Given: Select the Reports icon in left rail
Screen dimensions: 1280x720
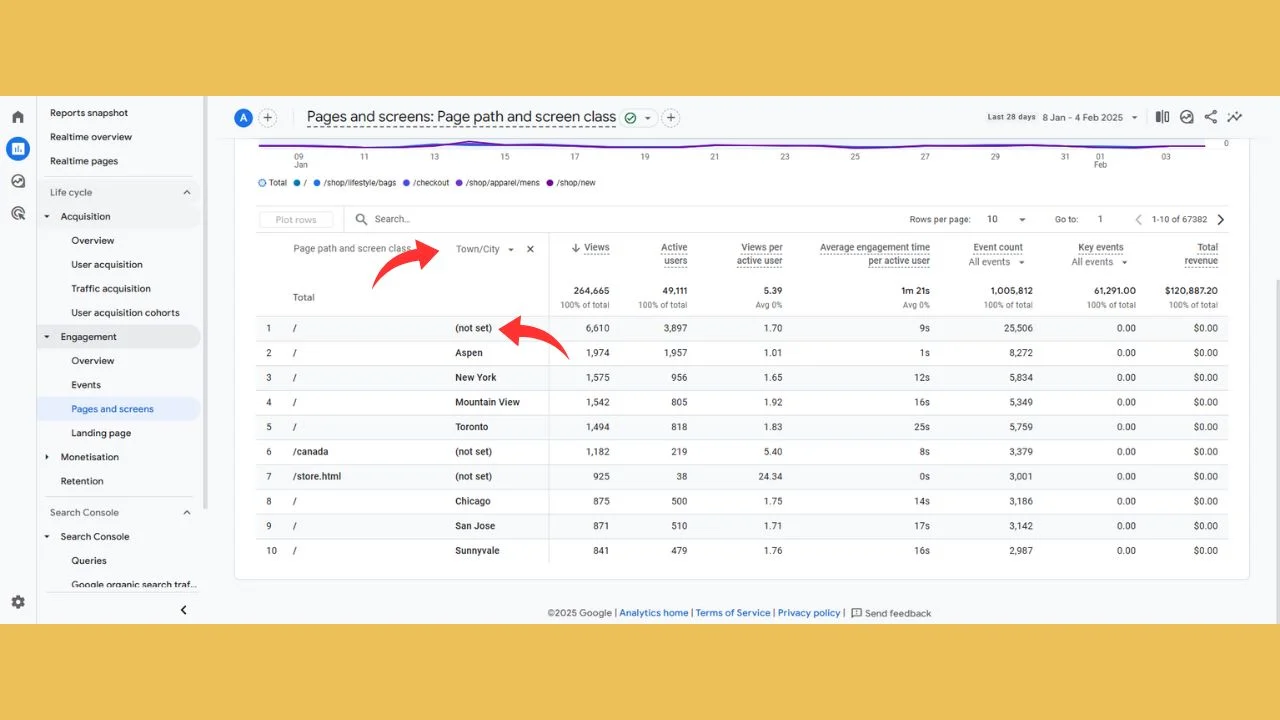Looking at the screenshot, I should pos(18,149).
